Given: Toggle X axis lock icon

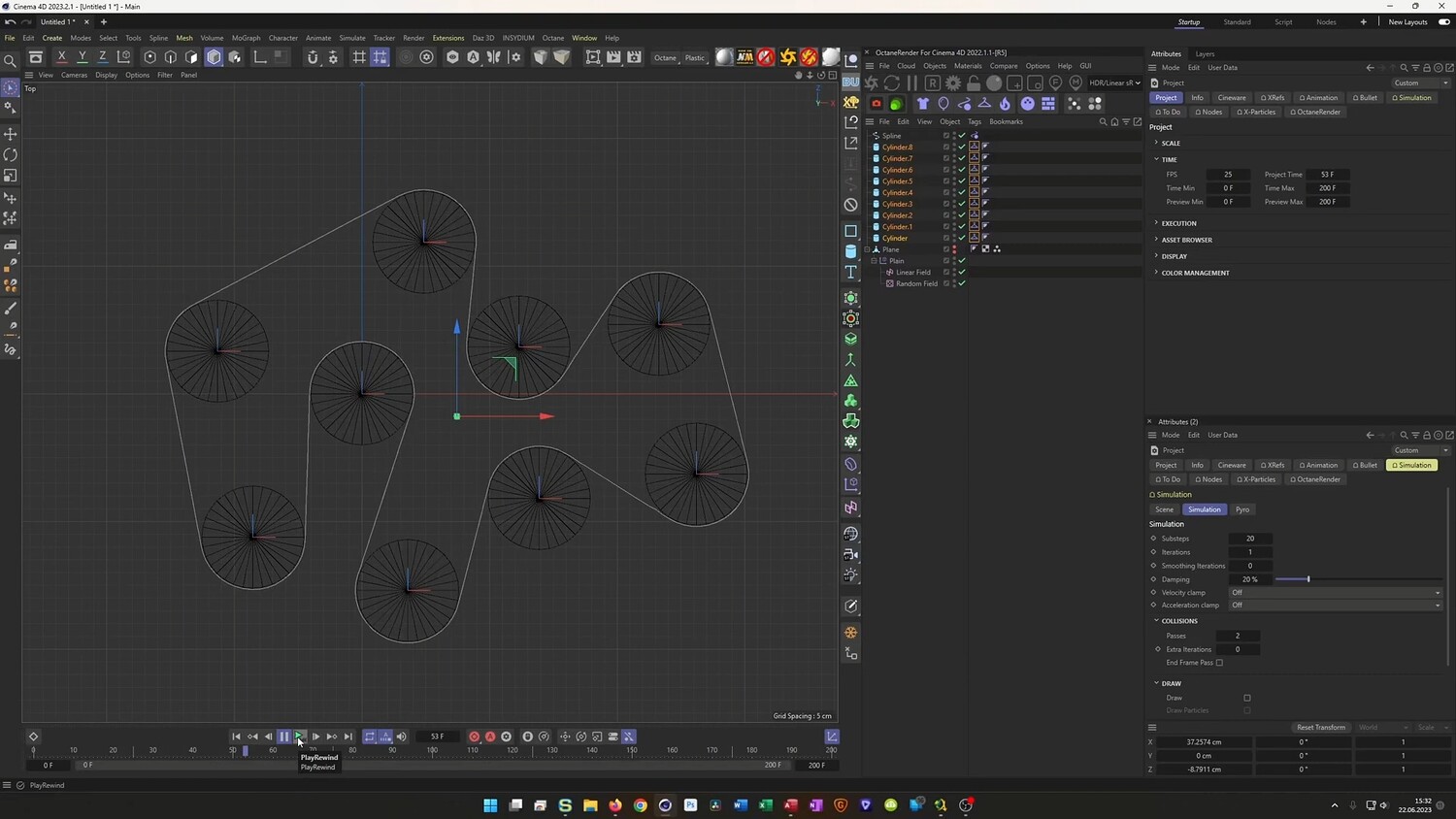Looking at the screenshot, I should pyautogui.click(x=62, y=57).
